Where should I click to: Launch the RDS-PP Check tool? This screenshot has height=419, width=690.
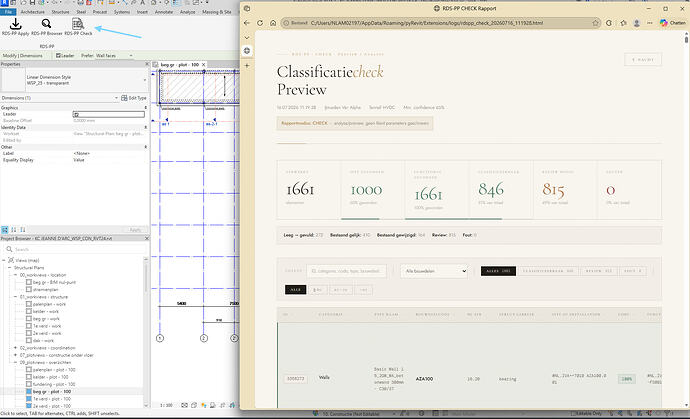point(78,26)
